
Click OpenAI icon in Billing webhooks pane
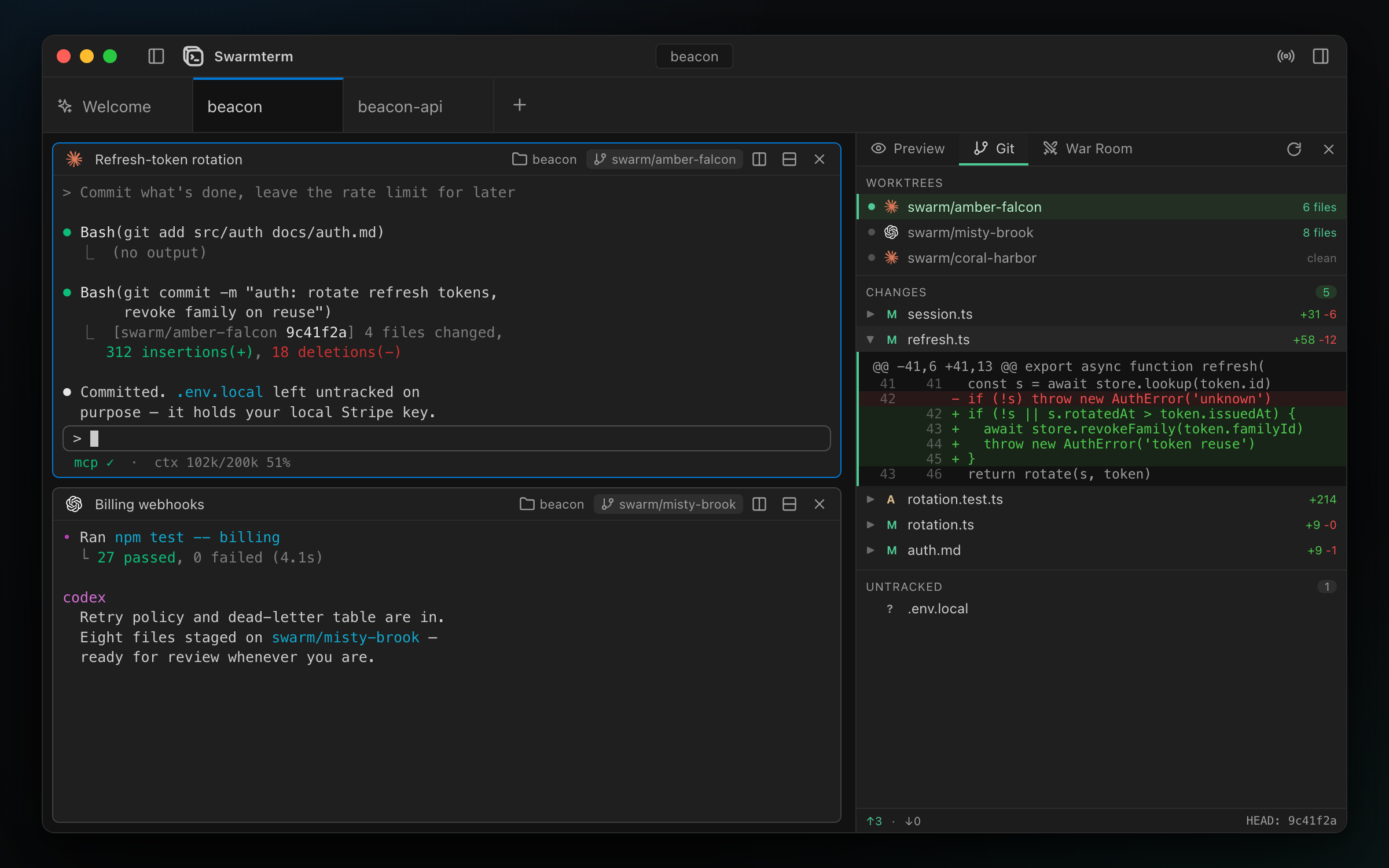[74, 504]
